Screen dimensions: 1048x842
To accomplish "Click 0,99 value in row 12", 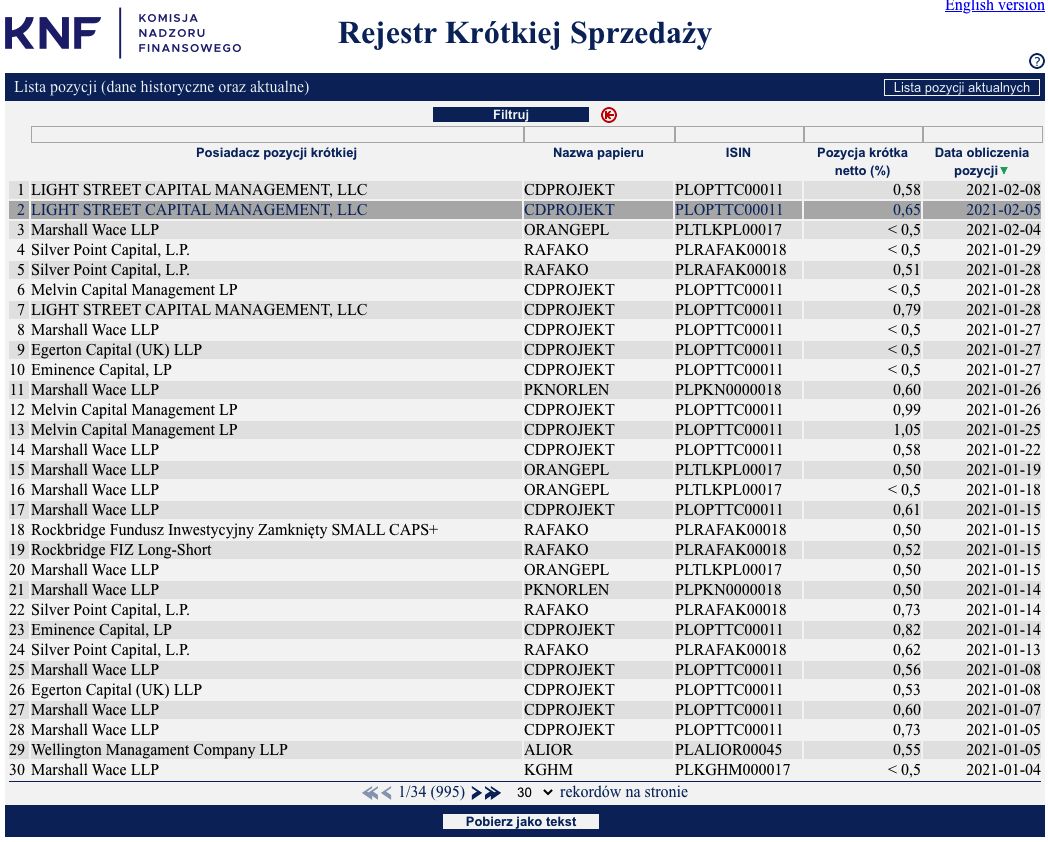I will click(x=906, y=410).
